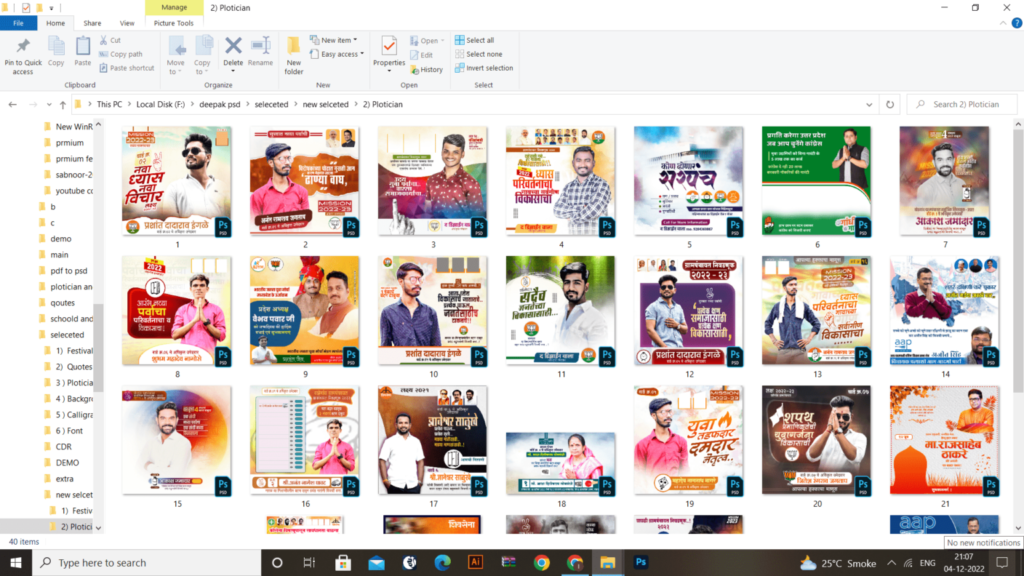Viewport: 1024px width, 576px height.
Task: Open the Copy to dropdown
Action: pyautogui.click(x=202, y=56)
